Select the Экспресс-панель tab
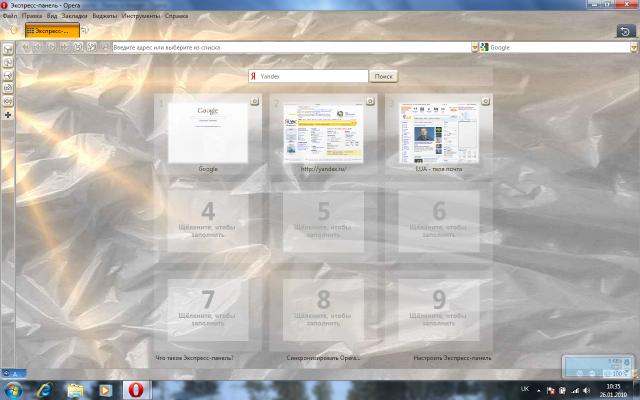The width and height of the screenshot is (640, 400). 52,30
